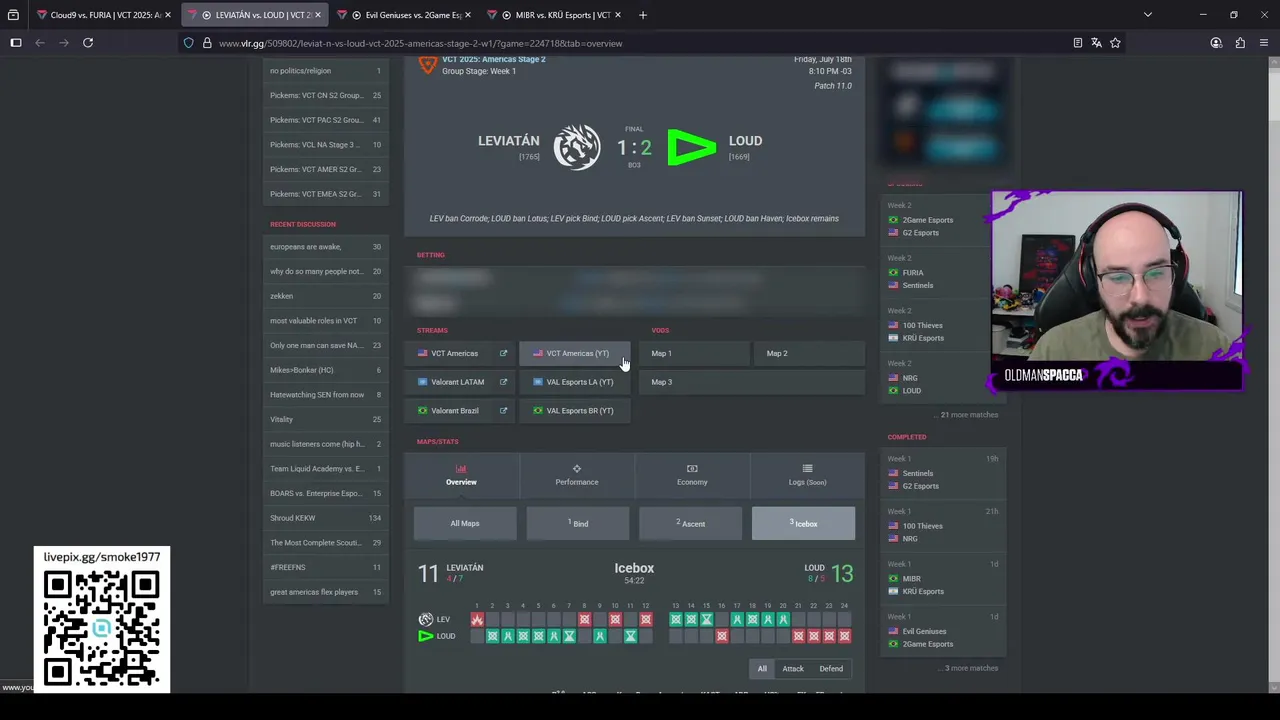Open the VCT Americas (YT) stream
This screenshot has height=720, width=1280.
coord(575,353)
